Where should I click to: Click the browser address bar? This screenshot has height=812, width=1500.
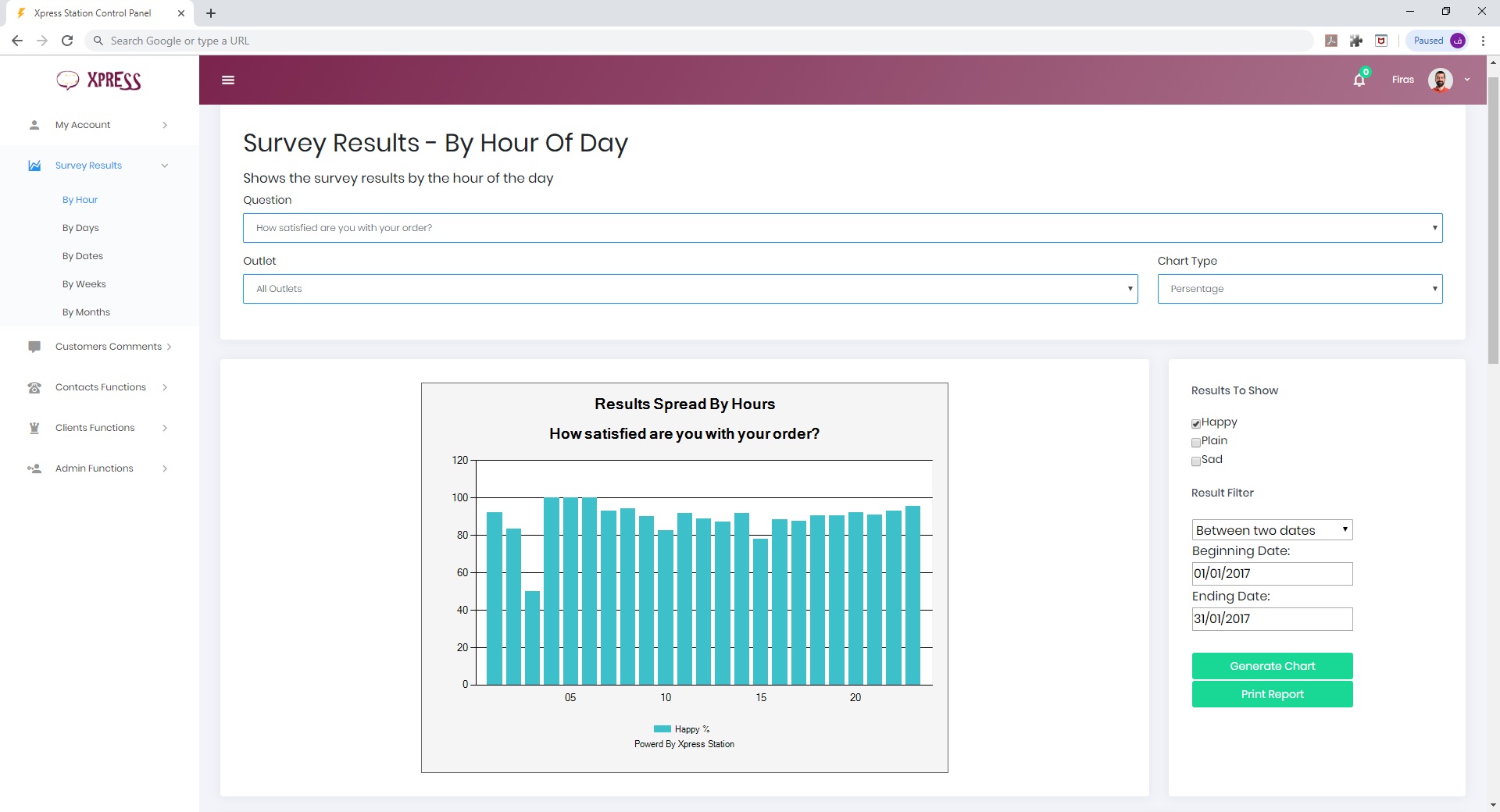point(699,41)
